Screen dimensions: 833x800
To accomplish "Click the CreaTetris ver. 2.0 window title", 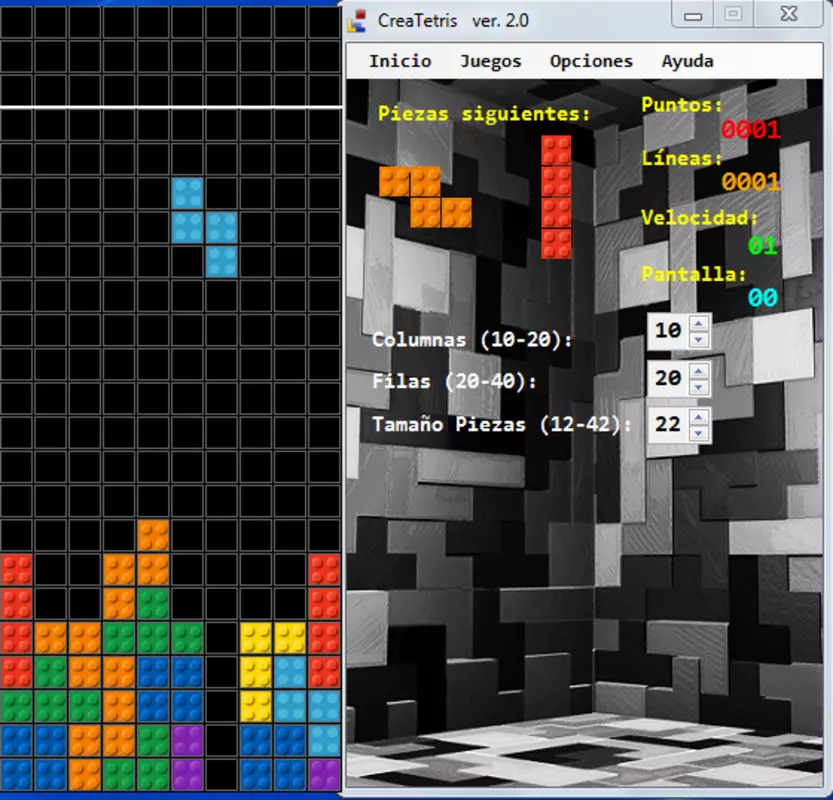I will click(453, 21).
